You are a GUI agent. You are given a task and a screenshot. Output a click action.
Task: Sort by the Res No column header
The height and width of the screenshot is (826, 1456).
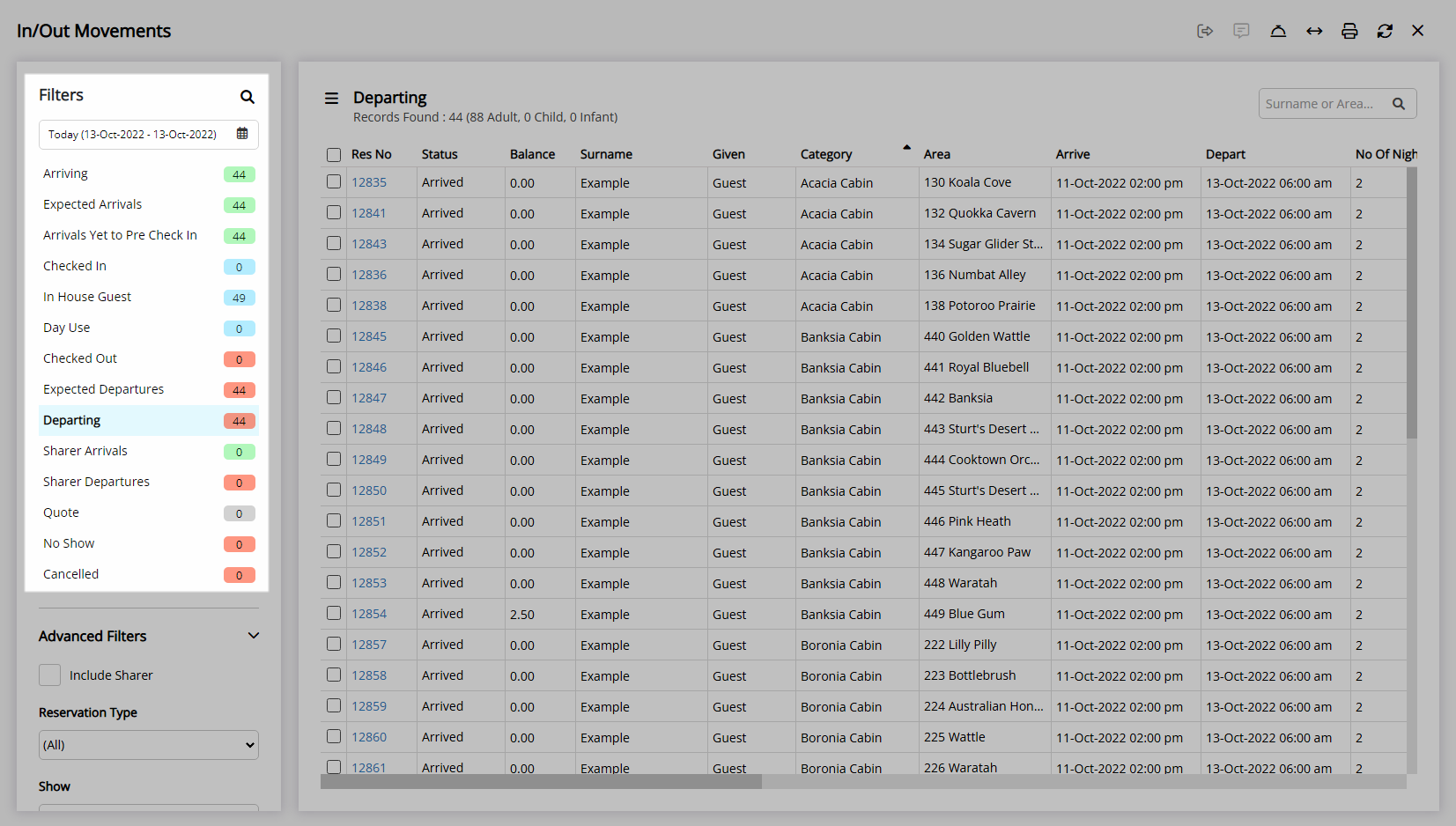pos(371,154)
